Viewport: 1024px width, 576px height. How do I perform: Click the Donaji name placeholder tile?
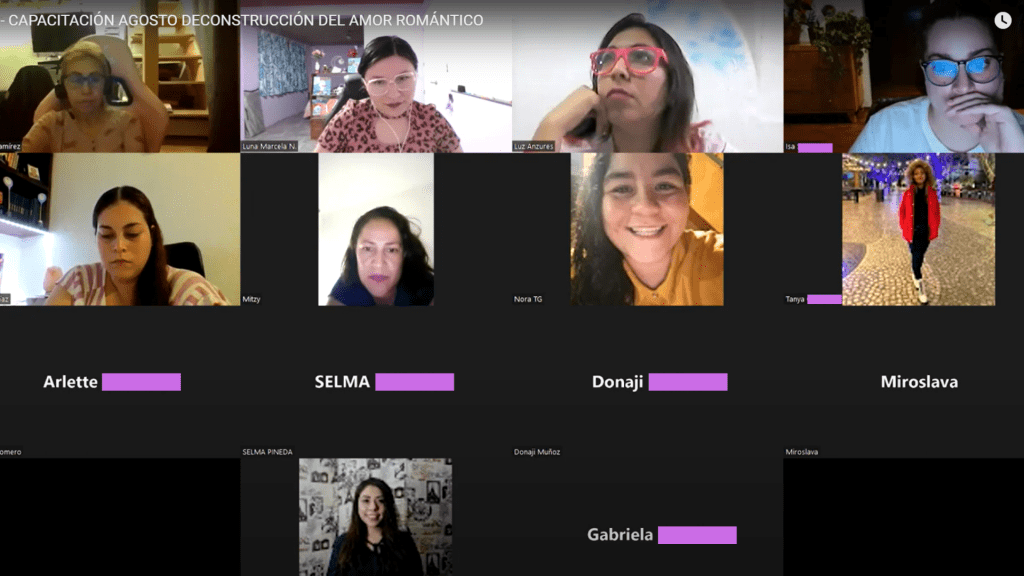pos(648,382)
